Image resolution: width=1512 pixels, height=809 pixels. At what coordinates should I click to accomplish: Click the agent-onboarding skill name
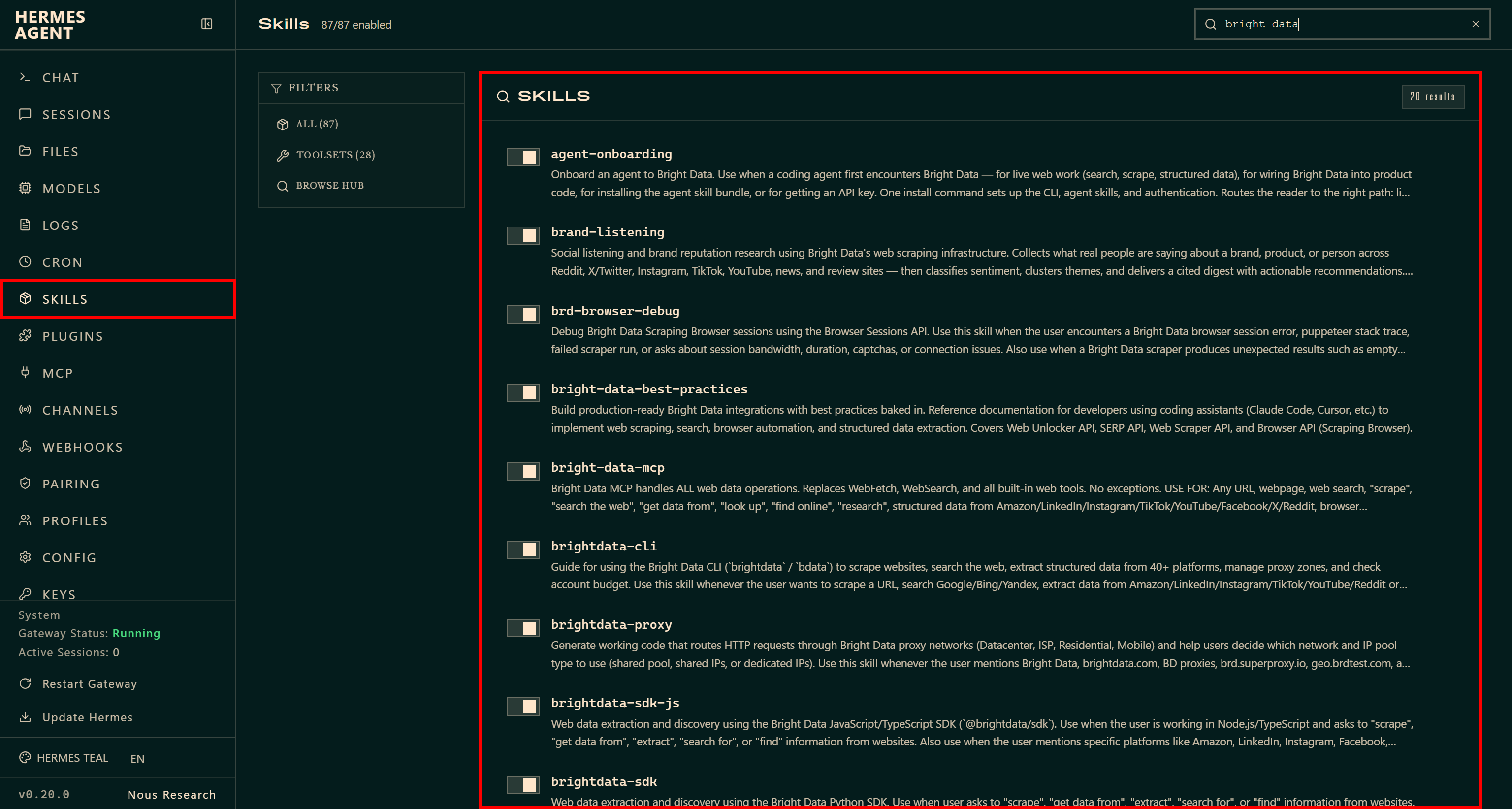611,154
